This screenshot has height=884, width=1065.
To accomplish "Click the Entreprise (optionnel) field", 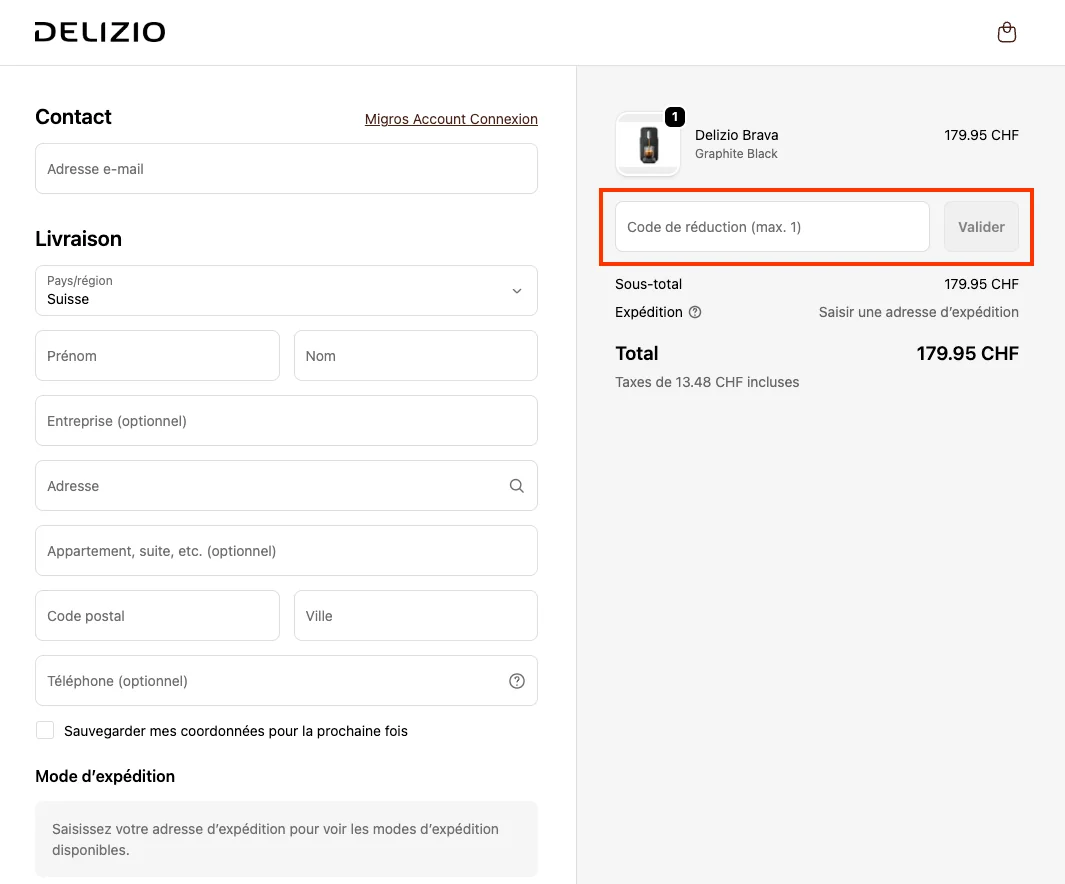I will click(286, 420).
